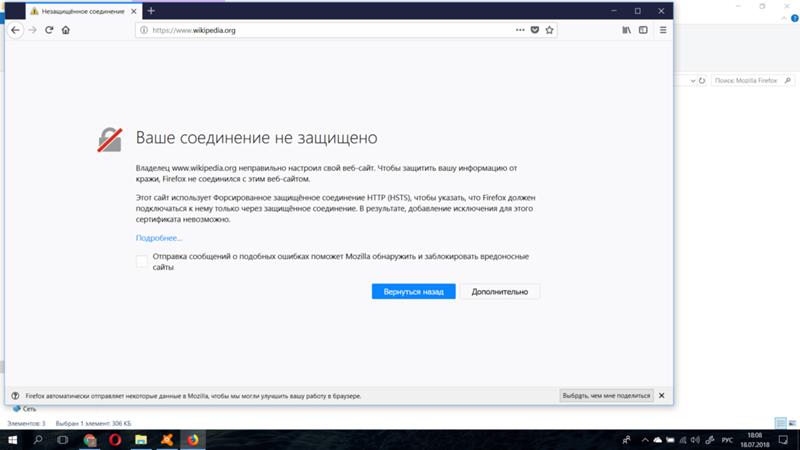800x450 pixels.
Task: Open the Windows Start menu
Action: 12,440
